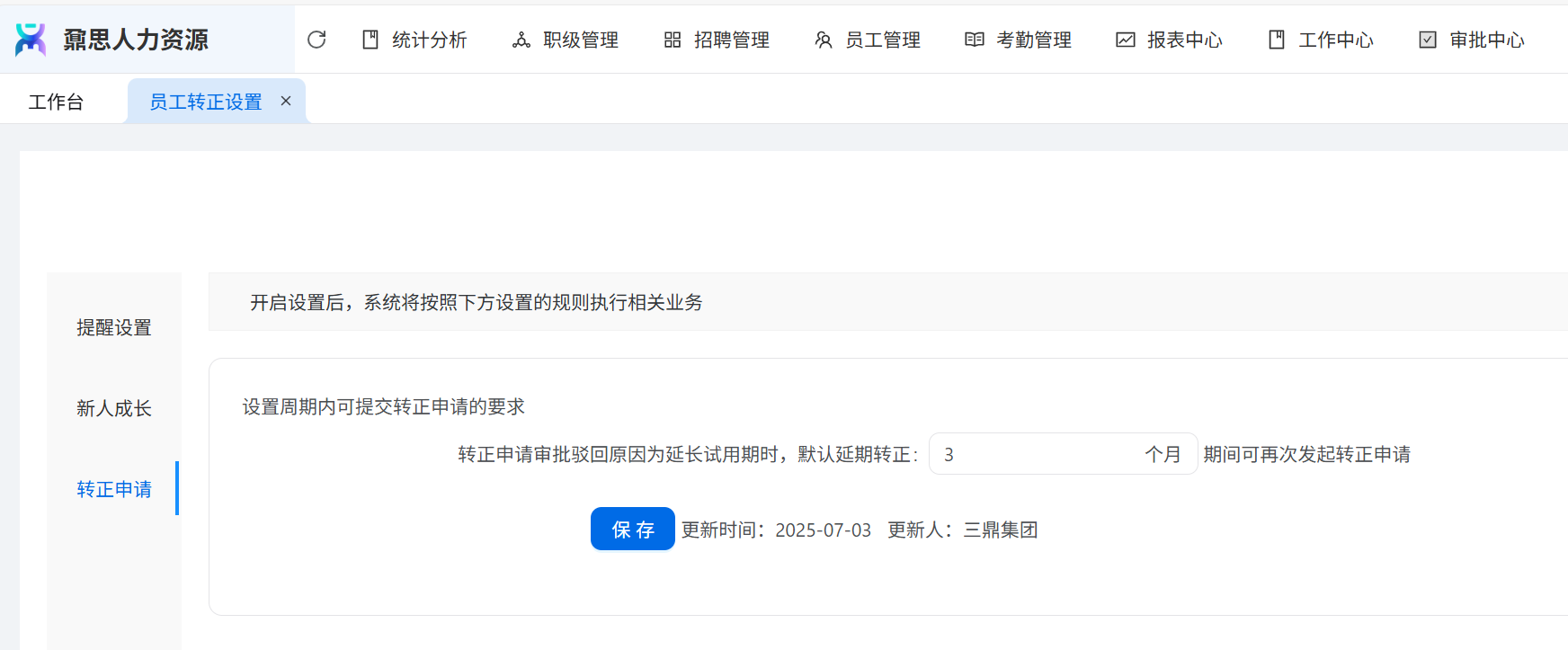Click the 职级管理 hierarchy icon

[x=521, y=40]
